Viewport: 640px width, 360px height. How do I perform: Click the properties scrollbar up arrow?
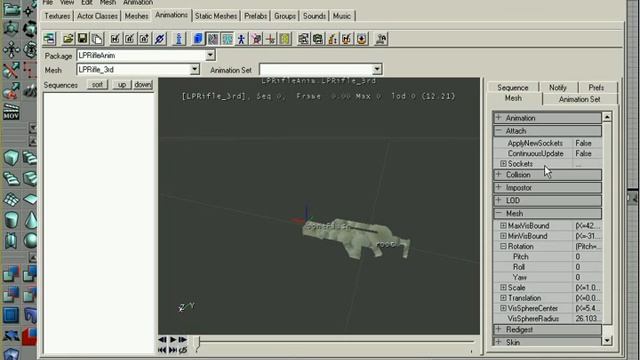coord(607,117)
